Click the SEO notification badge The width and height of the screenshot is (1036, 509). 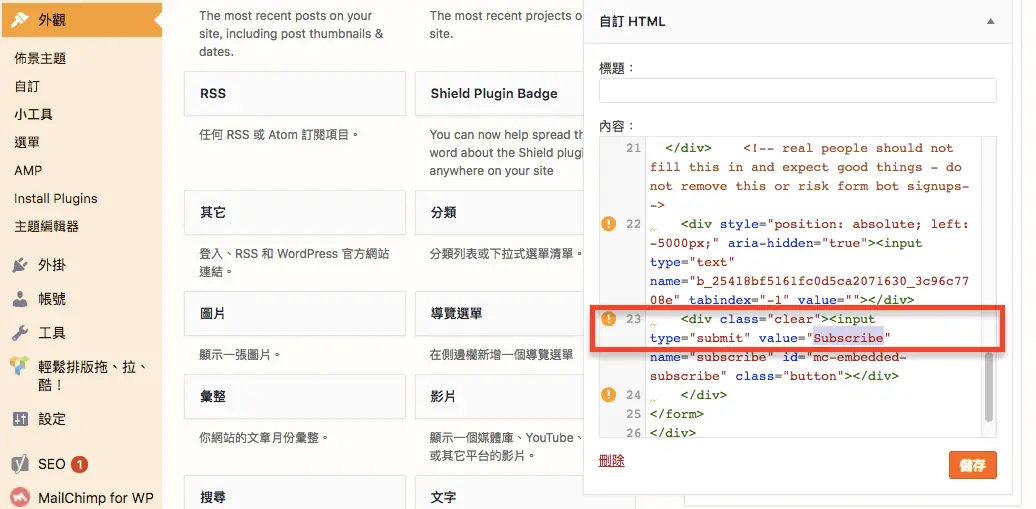click(79, 465)
